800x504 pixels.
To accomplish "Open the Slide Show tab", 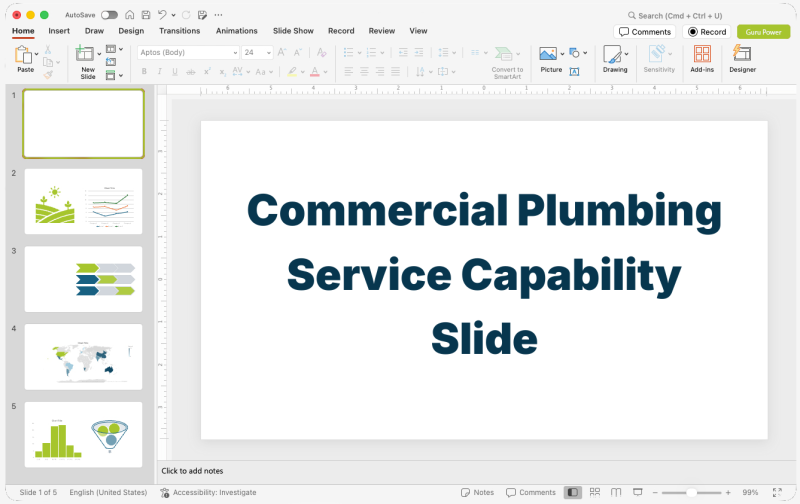I will 293,31.
